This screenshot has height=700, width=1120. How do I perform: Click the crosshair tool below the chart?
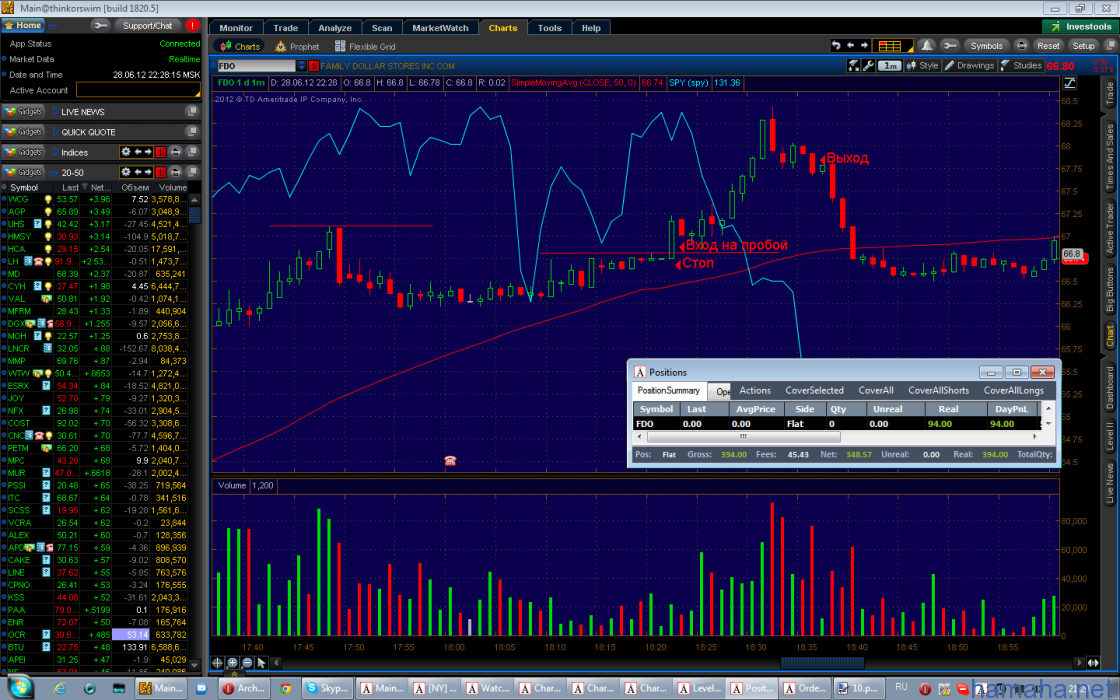(218, 663)
